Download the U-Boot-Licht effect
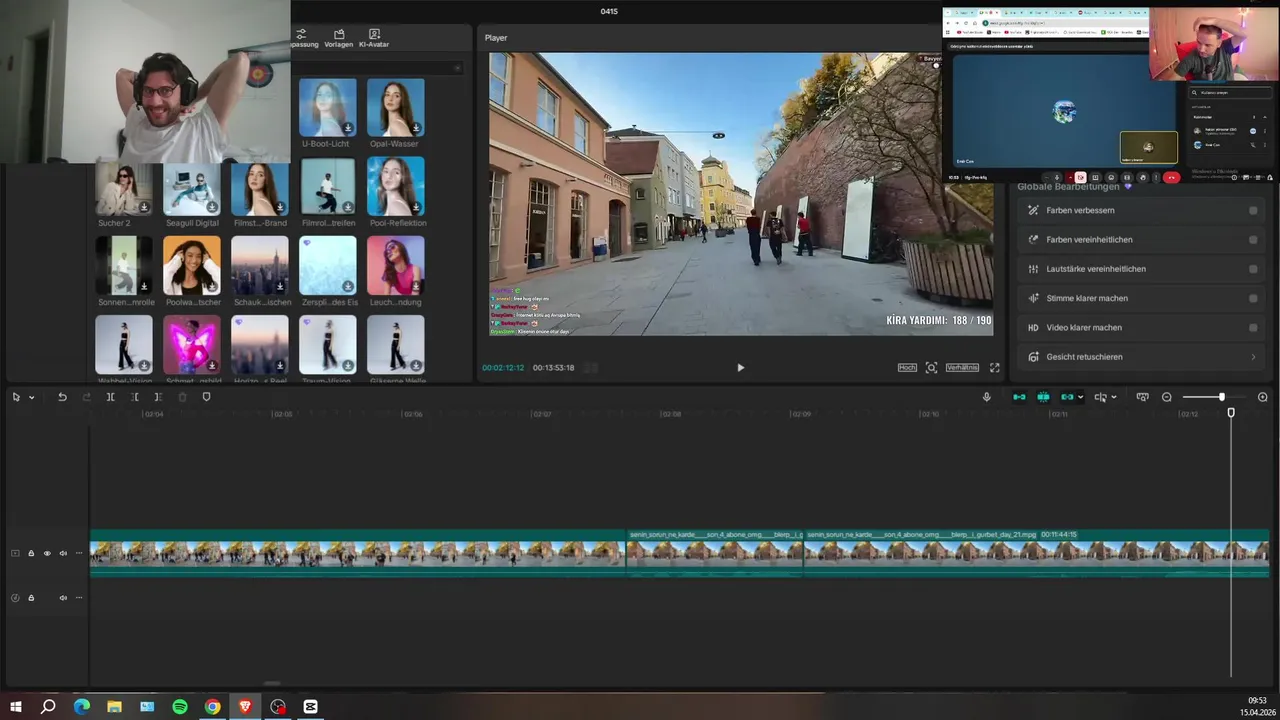 348,128
